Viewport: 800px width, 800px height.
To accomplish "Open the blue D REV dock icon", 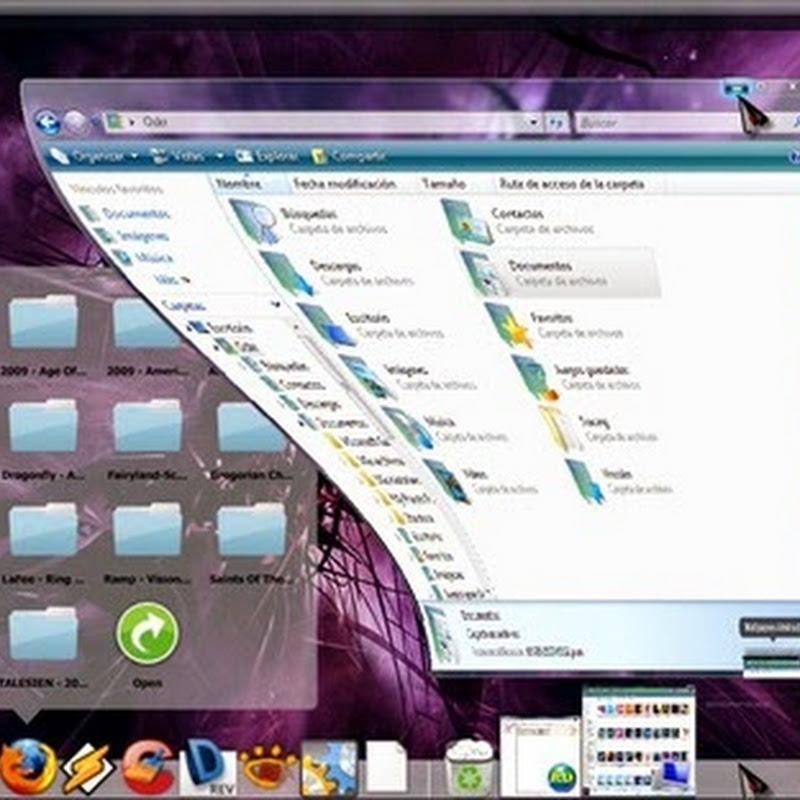I will pyautogui.click(x=209, y=768).
